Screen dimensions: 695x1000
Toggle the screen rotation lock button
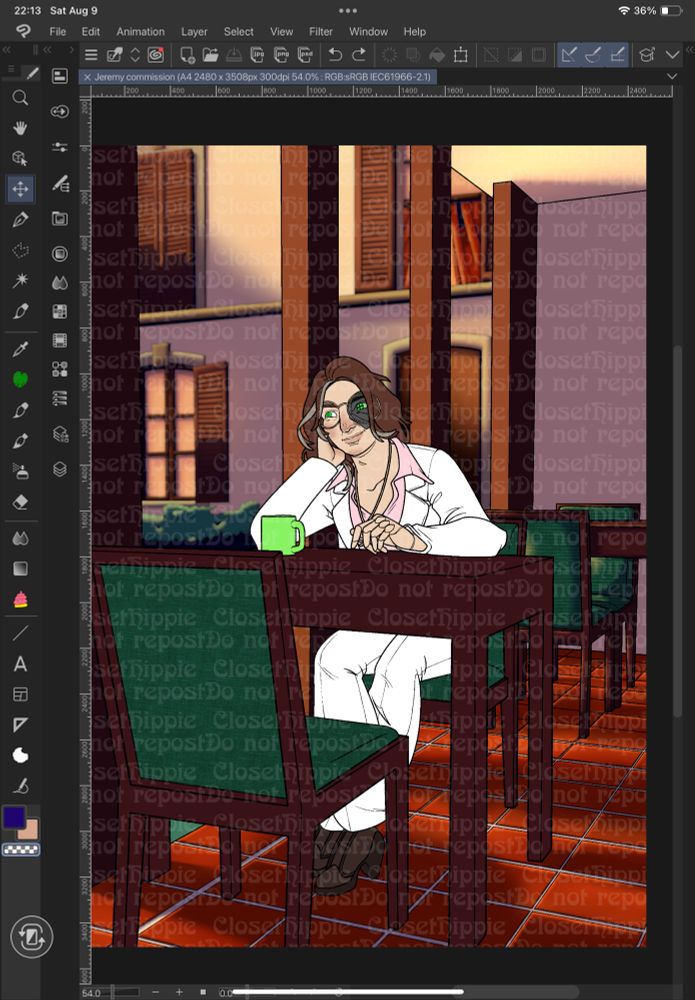tap(31, 936)
